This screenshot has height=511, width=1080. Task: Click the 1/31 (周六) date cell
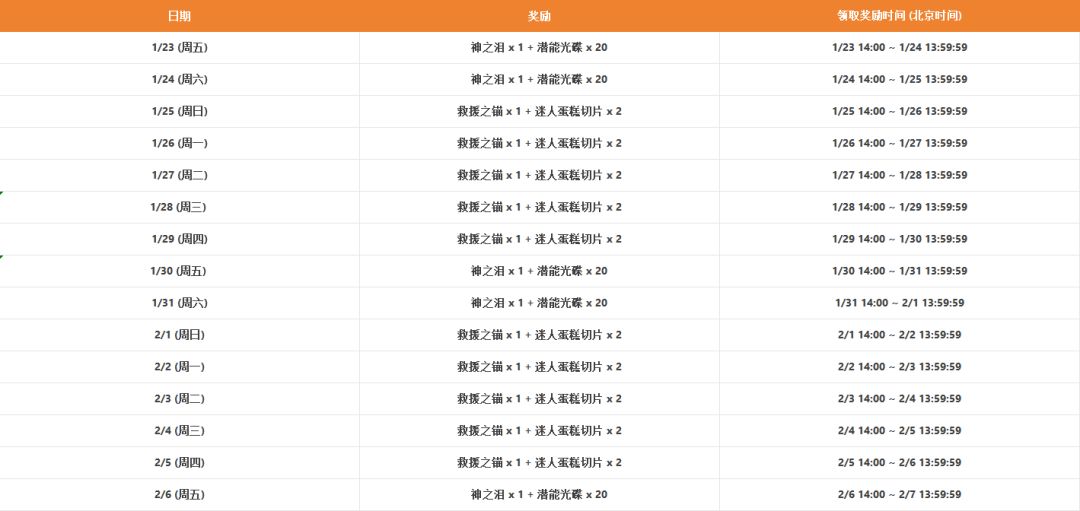pos(179,303)
